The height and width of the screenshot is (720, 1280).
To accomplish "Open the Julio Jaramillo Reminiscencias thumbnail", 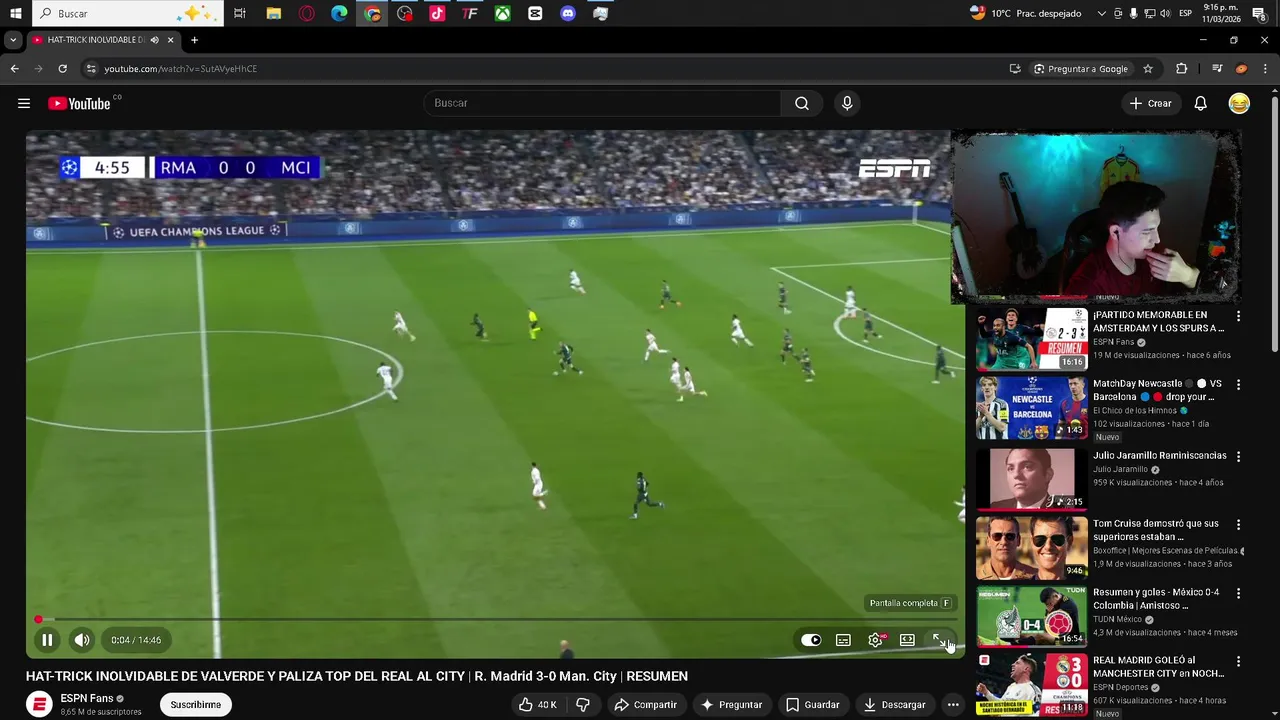I will [x=1031, y=478].
